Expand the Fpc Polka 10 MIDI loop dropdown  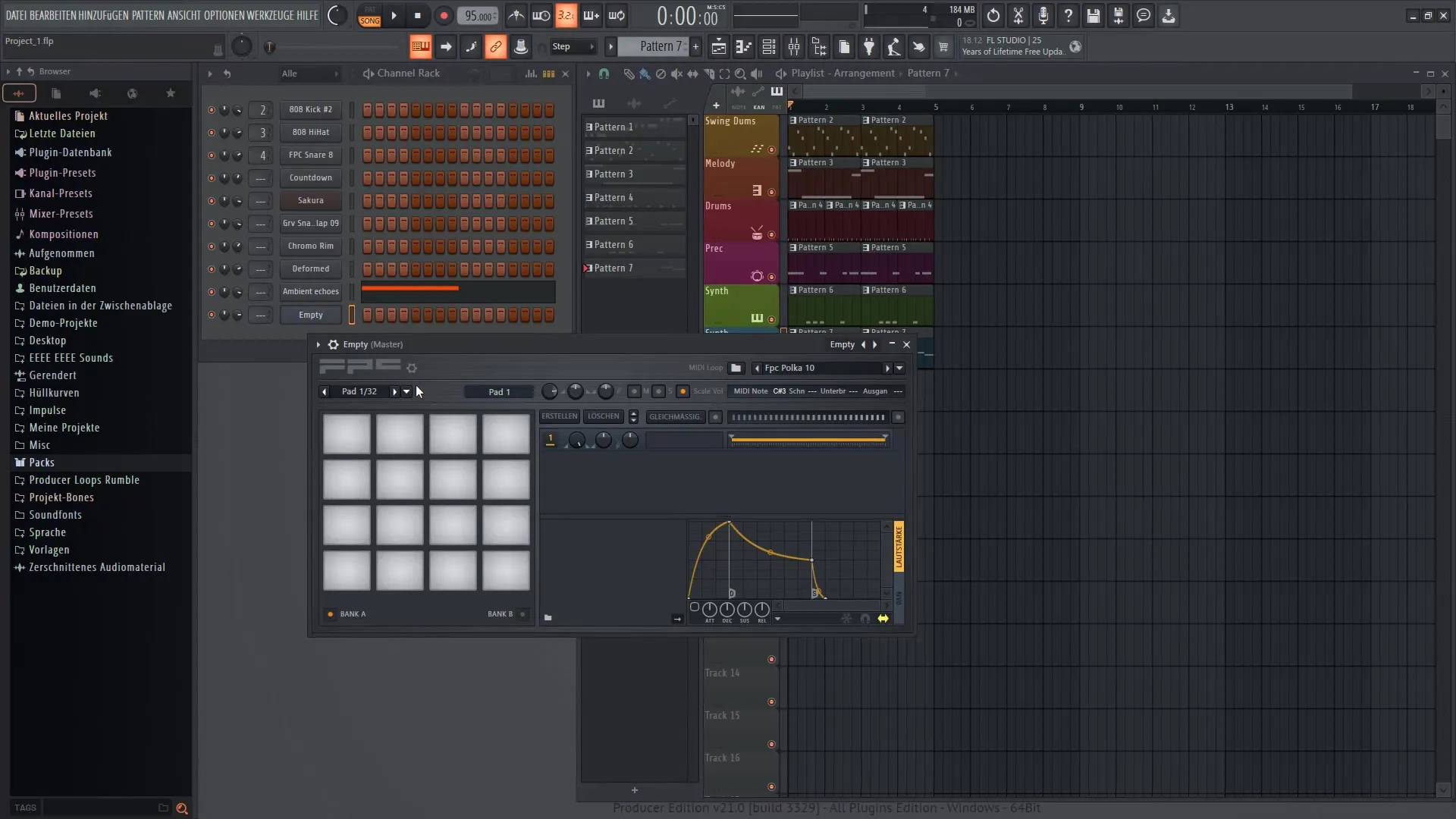[899, 368]
